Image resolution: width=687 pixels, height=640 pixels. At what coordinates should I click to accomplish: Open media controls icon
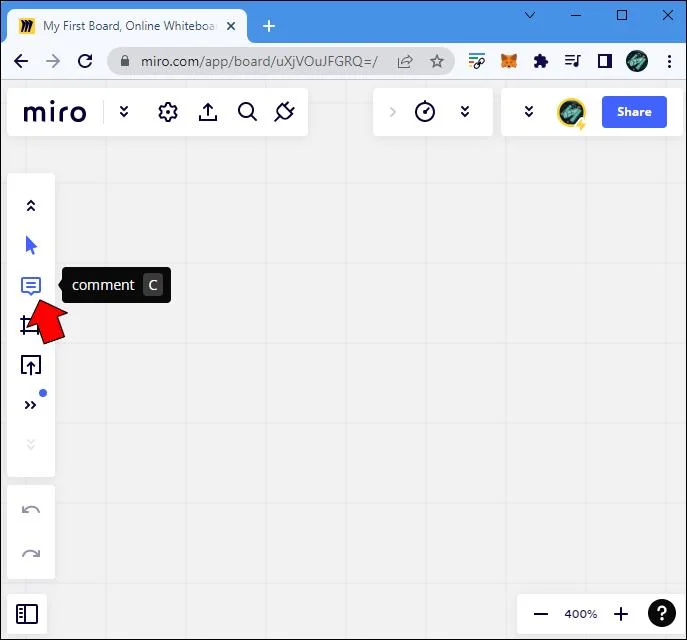tap(573, 61)
